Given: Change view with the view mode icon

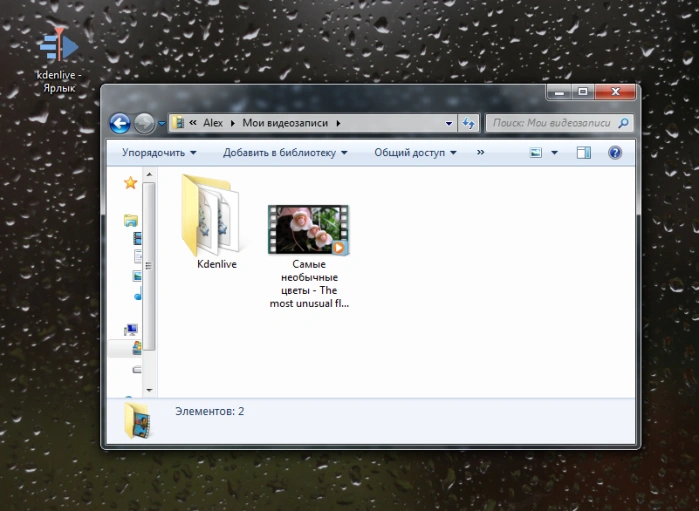Looking at the screenshot, I should pyautogui.click(x=535, y=153).
